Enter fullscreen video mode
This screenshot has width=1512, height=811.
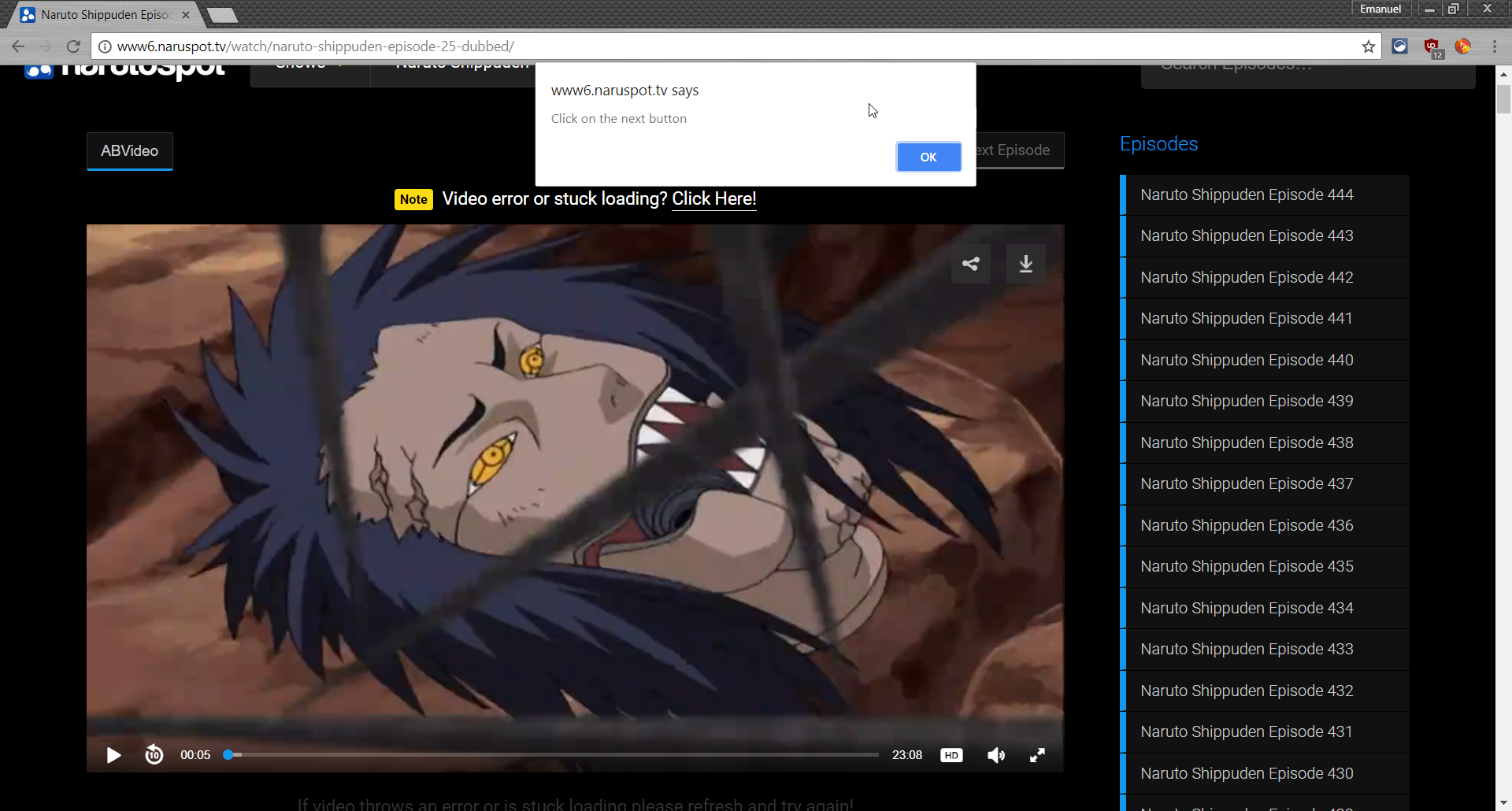pyautogui.click(x=1037, y=755)
